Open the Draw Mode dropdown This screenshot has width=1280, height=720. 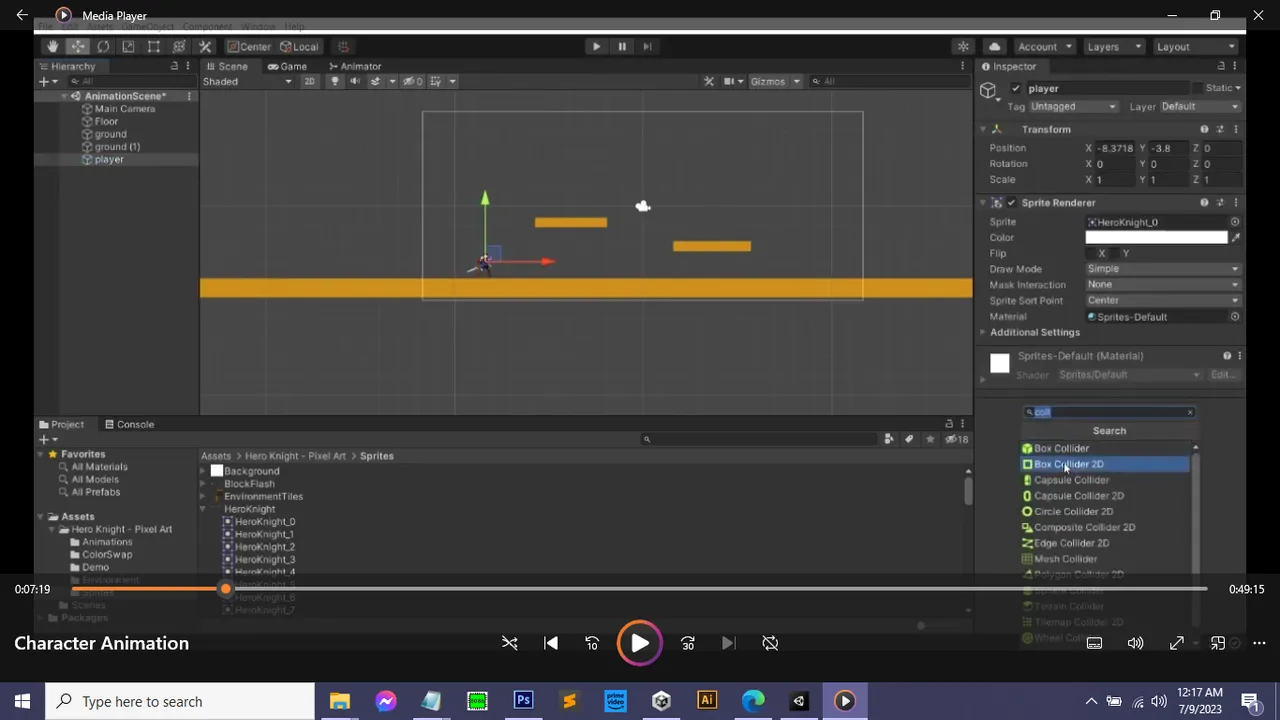point(1163,269)
